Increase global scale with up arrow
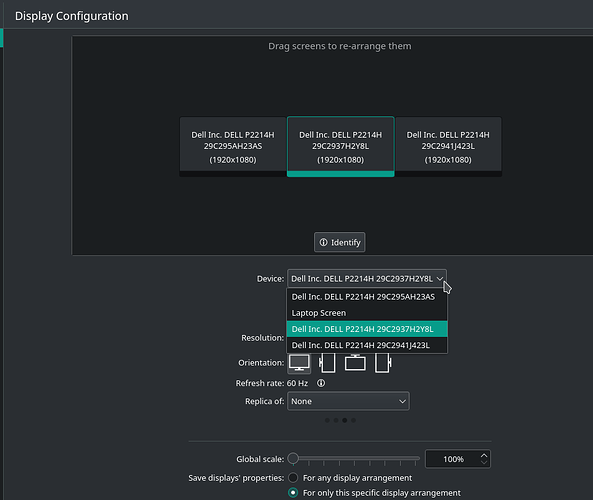This screenshot has height=500, width=593. [x=484, y=455]
